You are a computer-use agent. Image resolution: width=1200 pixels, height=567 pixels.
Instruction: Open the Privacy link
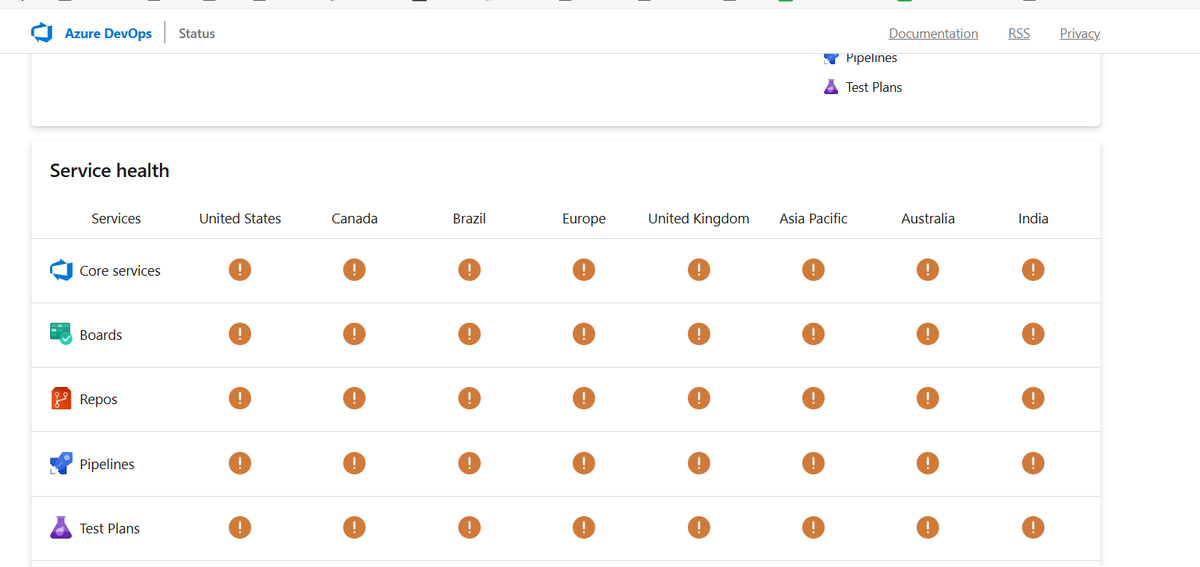click(x=1080, y=33)
